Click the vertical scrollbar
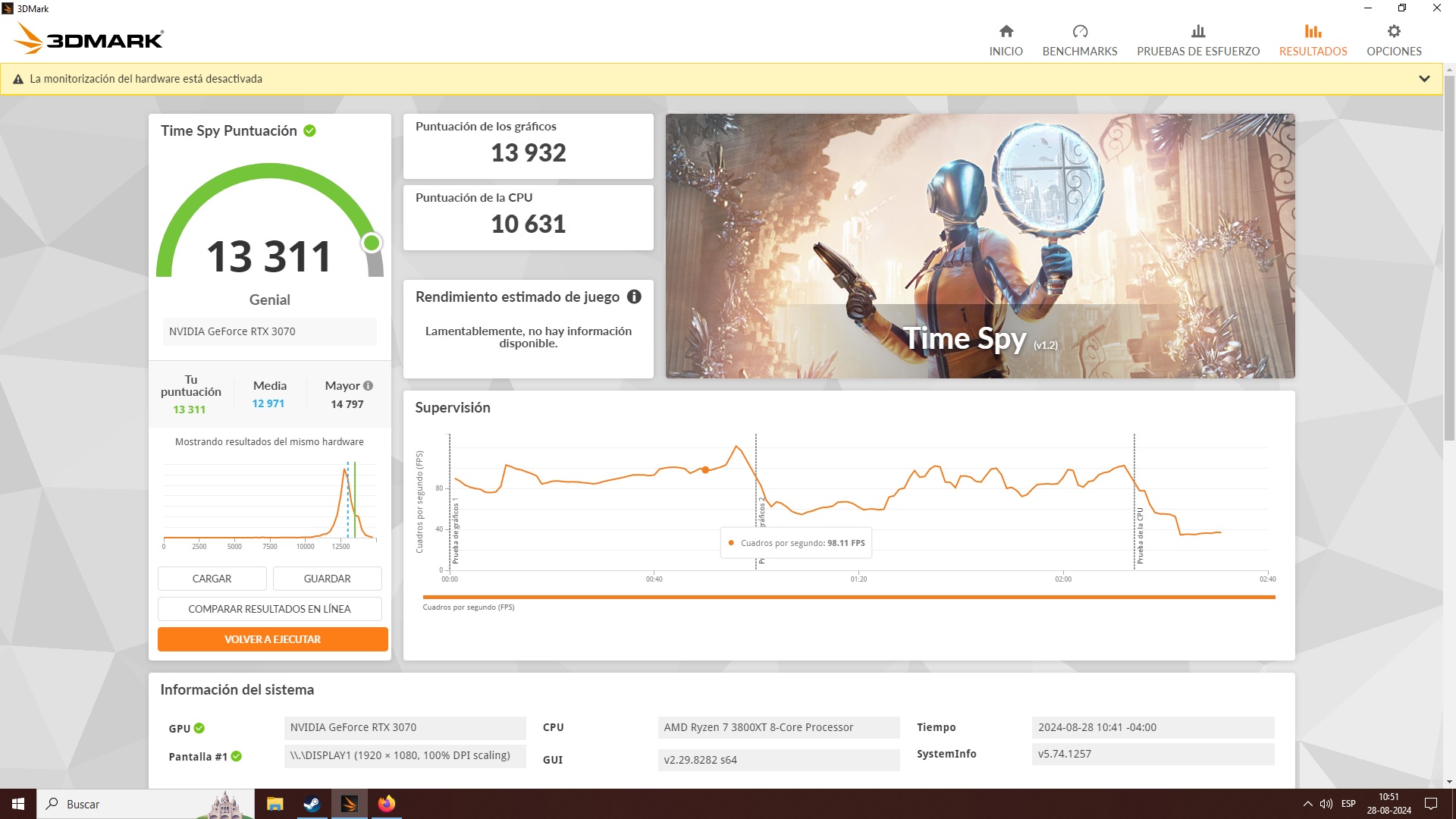 click(x=1449, y=258)
